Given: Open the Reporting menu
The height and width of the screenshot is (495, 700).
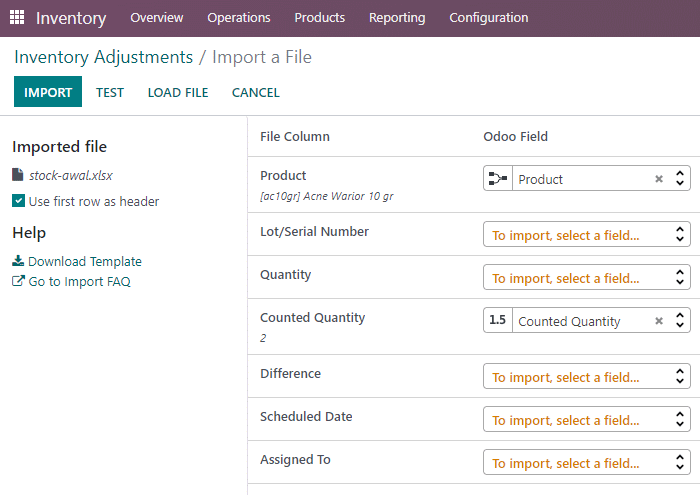Looking at the screenshot, I should click(397, 17).
